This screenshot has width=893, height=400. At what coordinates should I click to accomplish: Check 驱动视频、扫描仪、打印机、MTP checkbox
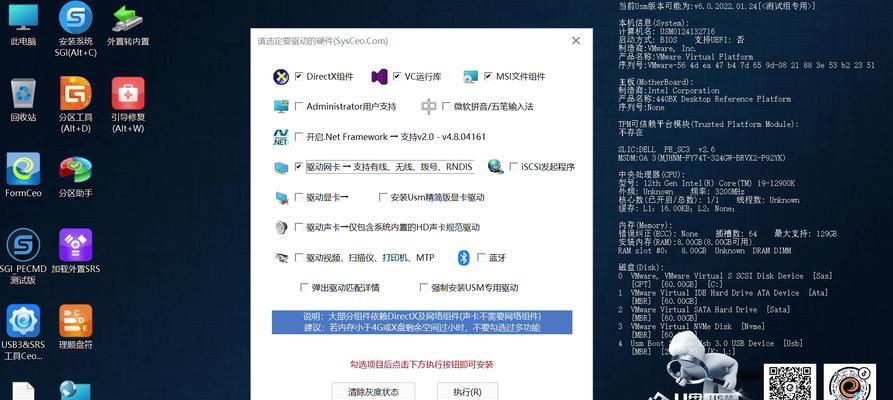pos(298,258)
